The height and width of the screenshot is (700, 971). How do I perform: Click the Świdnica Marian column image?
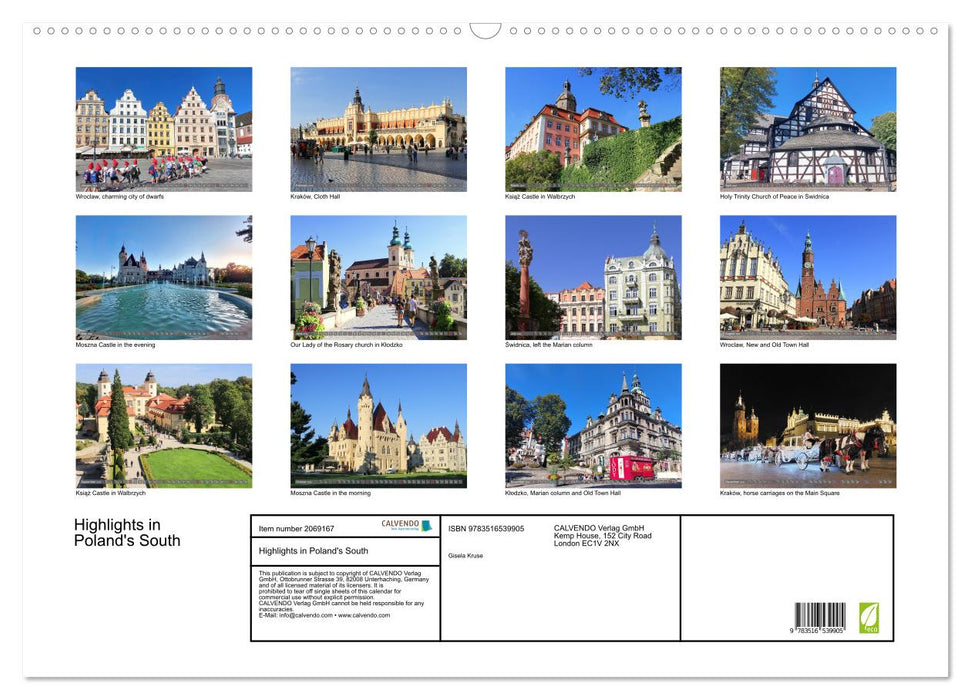click(592, 276)
